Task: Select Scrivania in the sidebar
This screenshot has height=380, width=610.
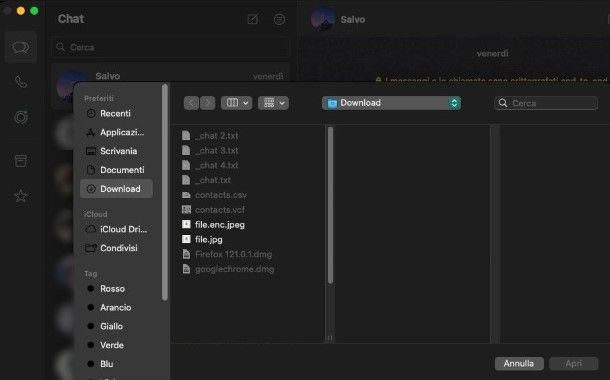Action: click(x=116, y=151)
